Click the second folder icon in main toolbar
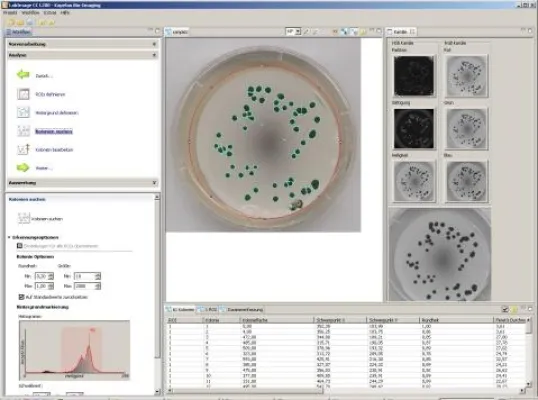The height and width of the screenshot is (400, 538). coord(20,22)
